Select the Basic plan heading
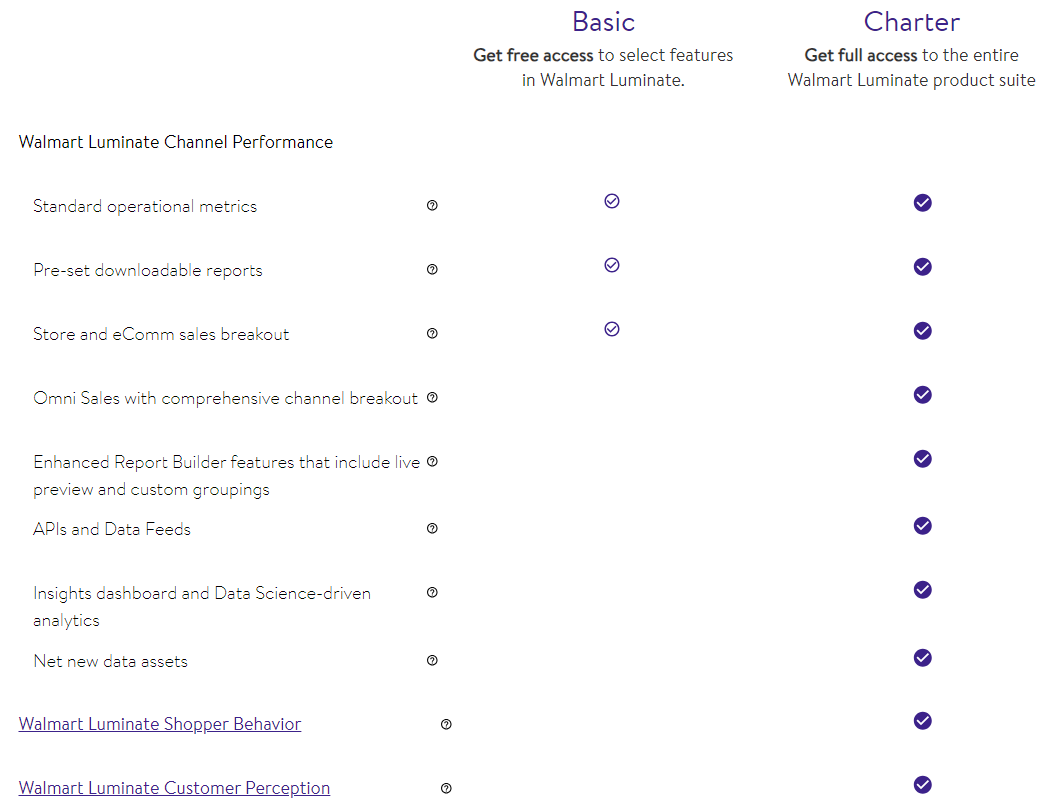 (x=603, y=22)
